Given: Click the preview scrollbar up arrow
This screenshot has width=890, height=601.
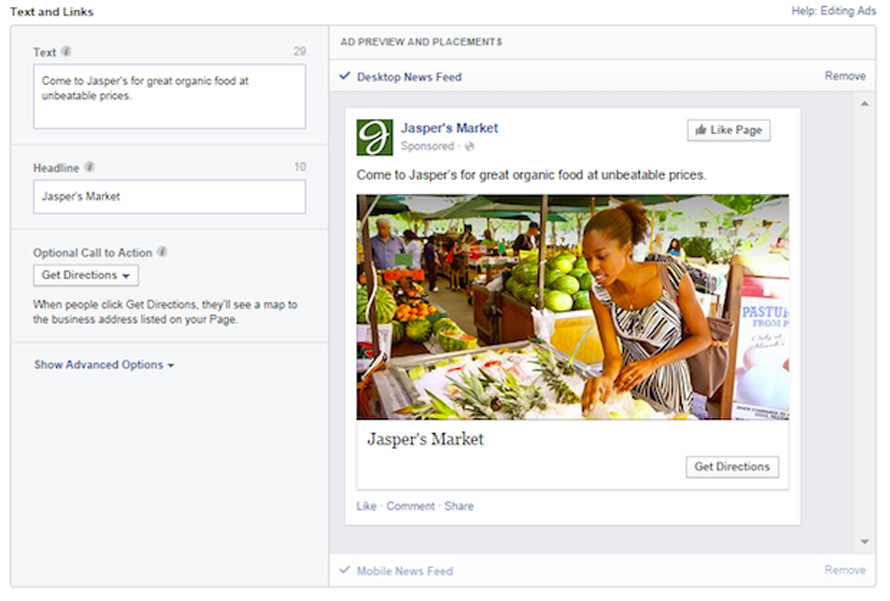Looking at the screenshot, I should pos(864,104).
